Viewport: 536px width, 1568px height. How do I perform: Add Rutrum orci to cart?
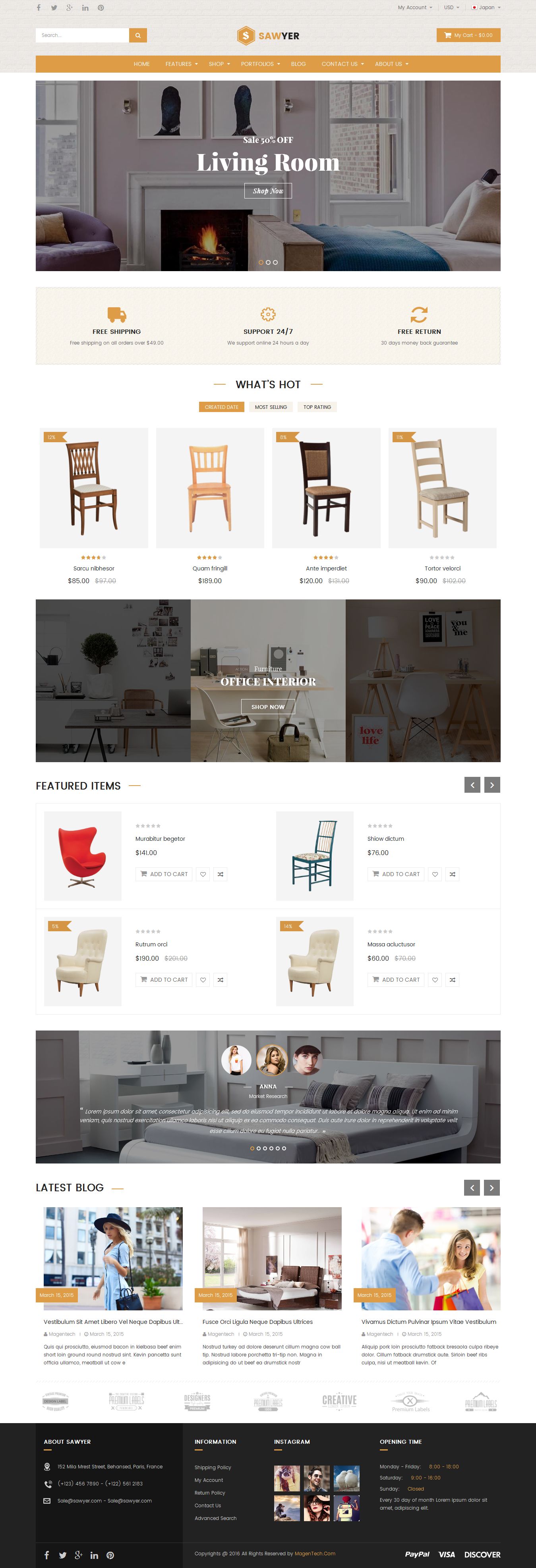pos(164,979)
